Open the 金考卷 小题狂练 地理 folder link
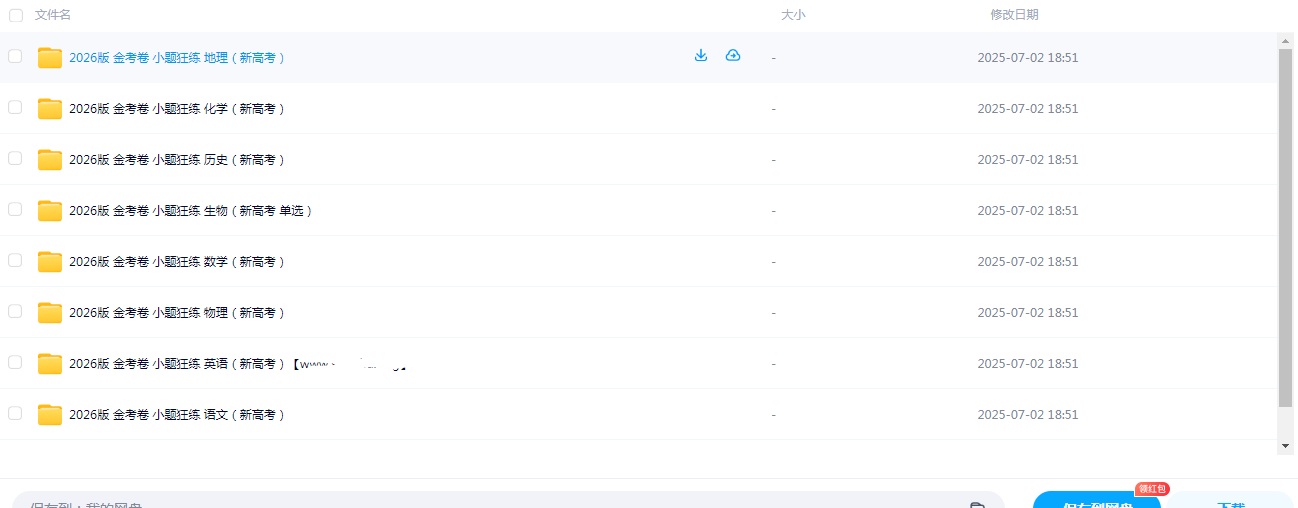1298x508 pixels. (x=176, y=58)
